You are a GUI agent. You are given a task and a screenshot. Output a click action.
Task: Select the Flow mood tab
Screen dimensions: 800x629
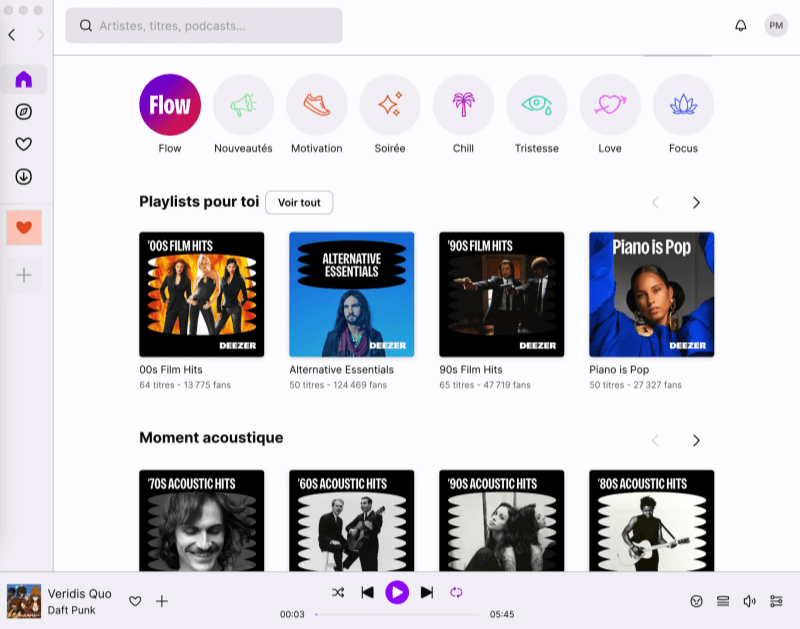[169, 104]
